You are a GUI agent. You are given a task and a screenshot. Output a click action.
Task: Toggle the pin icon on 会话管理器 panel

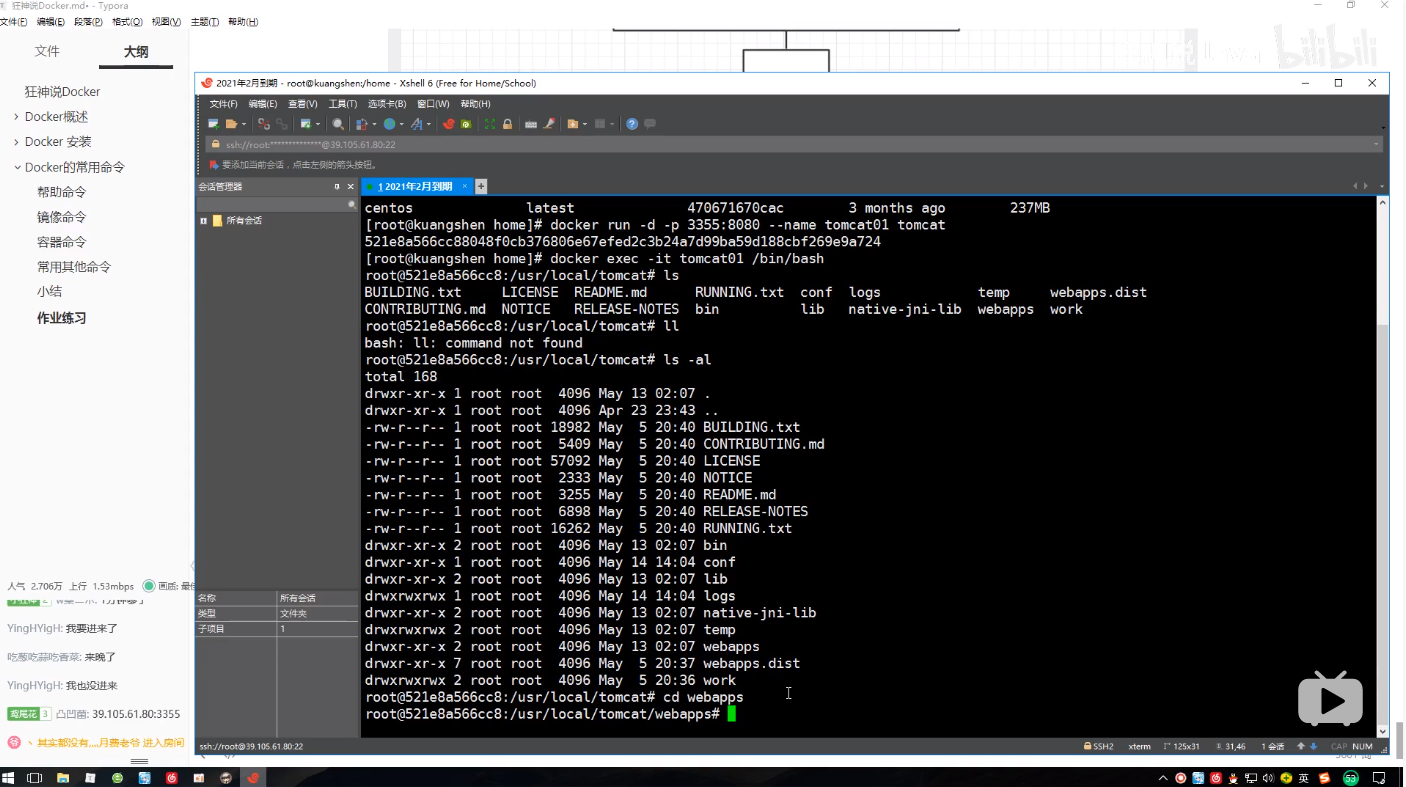(x=337, y=187)
